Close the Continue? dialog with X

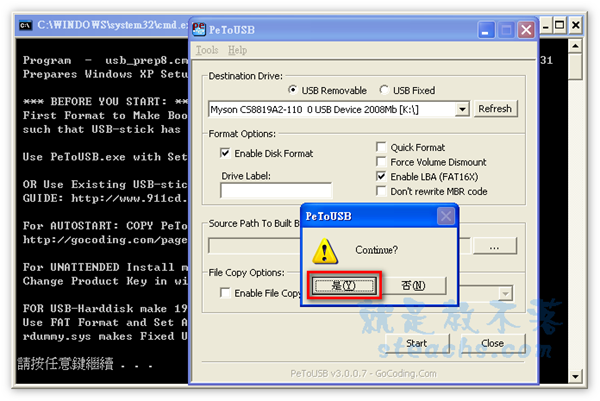coord(445,217)
